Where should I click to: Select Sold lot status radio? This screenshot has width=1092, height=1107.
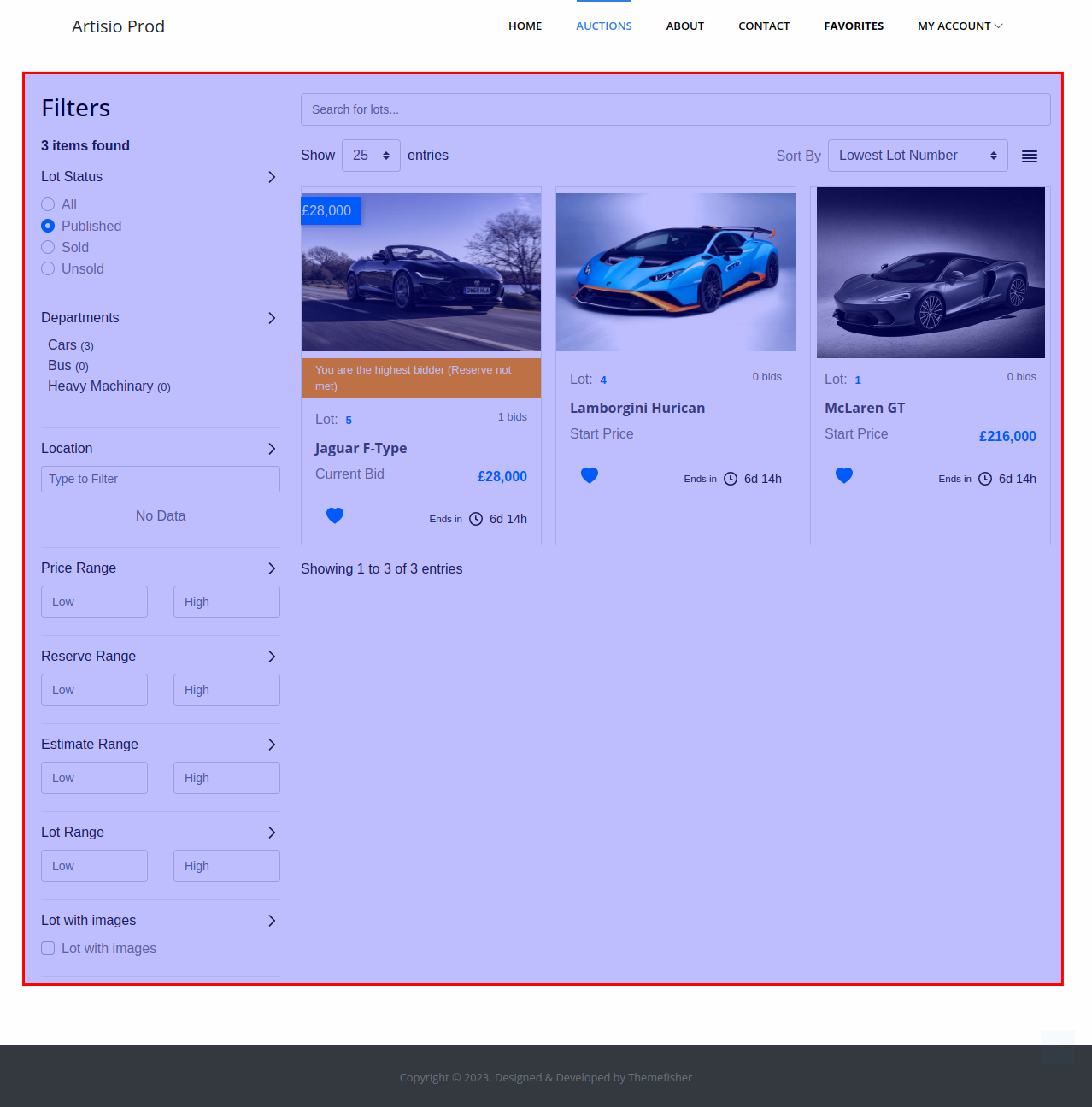[x=48, y=247]
